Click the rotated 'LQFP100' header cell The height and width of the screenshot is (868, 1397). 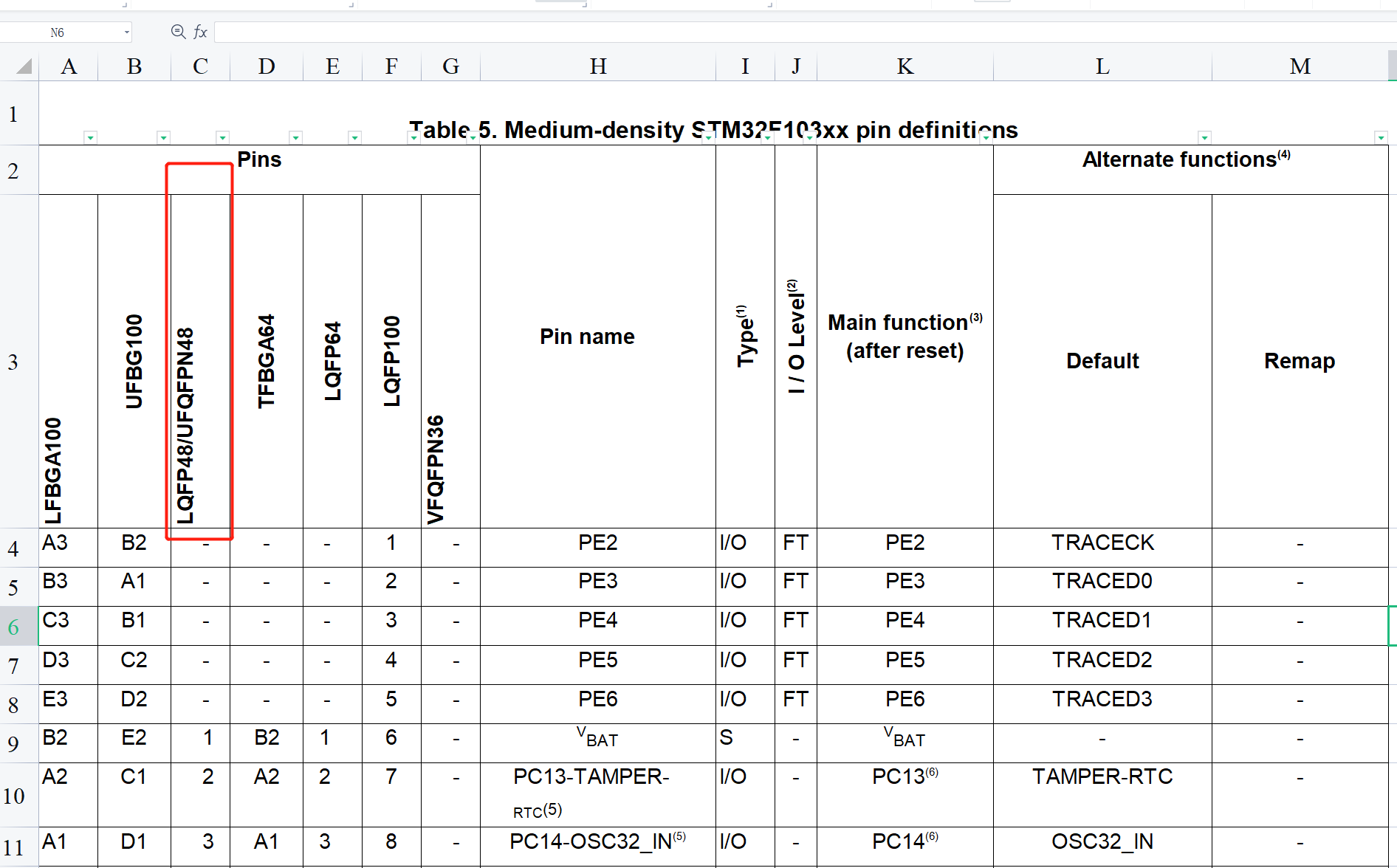pyautogui.click(x=391, y=362)
